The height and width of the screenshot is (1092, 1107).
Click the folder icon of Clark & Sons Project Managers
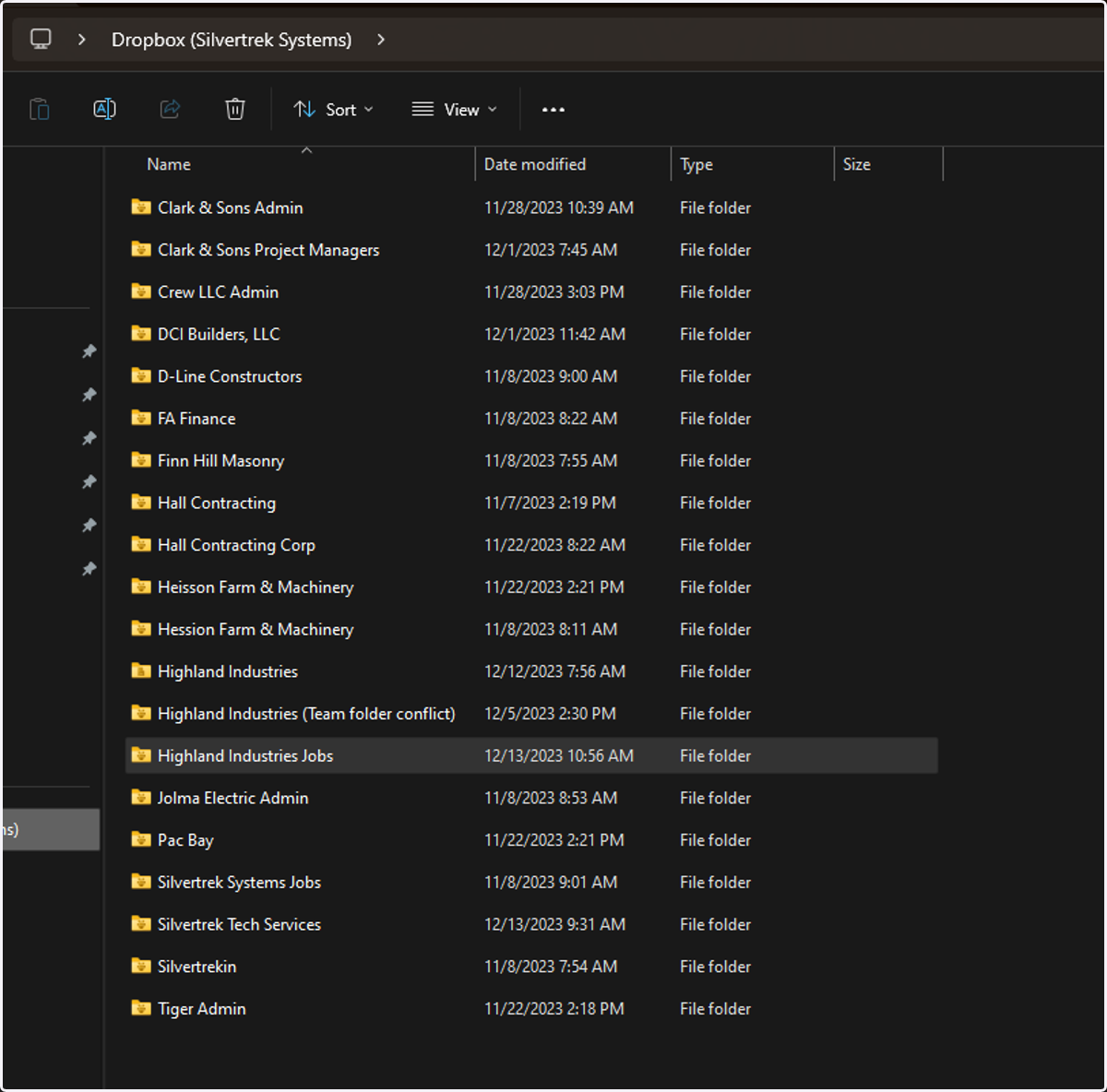[x=141, y=249]
